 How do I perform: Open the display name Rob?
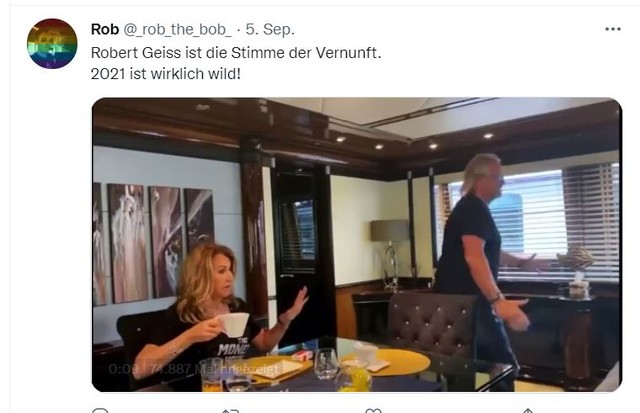click(105, 29)
